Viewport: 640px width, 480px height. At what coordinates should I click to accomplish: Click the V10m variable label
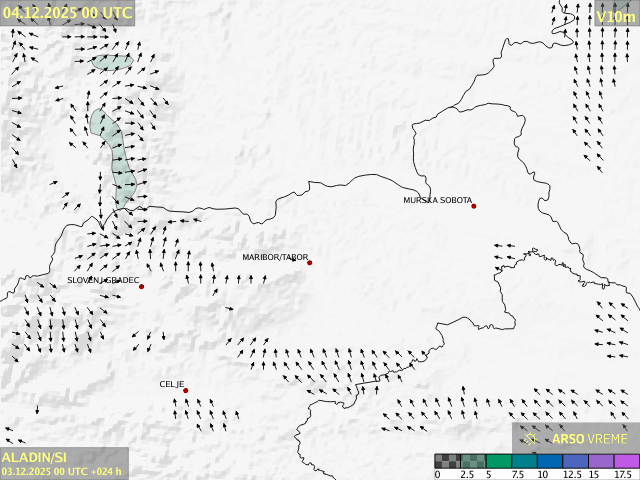614,17
